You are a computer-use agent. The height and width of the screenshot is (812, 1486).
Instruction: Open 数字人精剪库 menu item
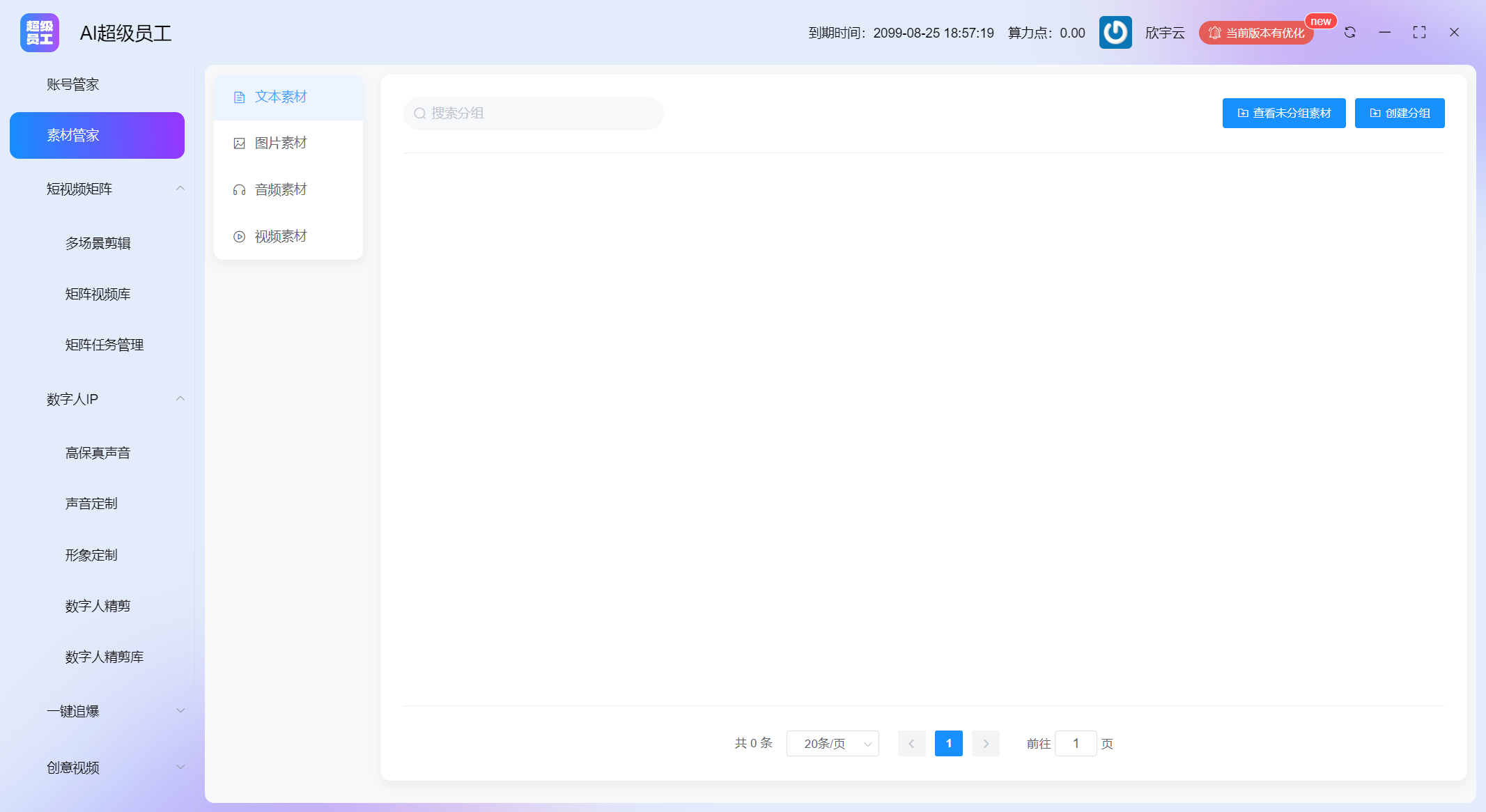[x=105, y=657]
